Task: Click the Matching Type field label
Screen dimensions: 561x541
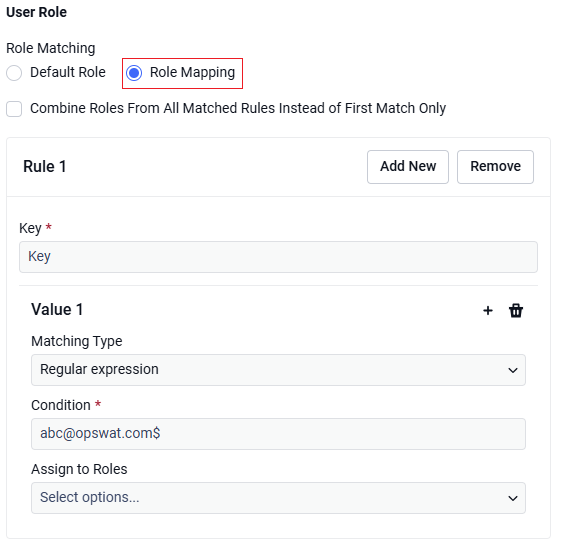Action: (77, 341)
